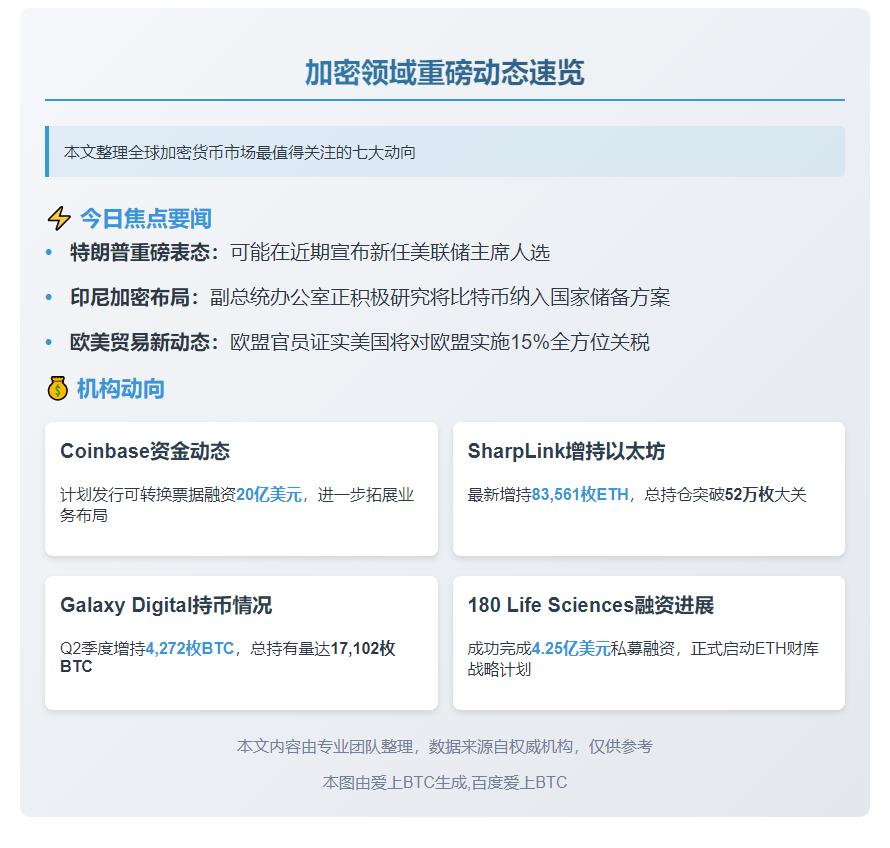Viewport: 890px width, 848px height.
Task: Click the 机构动向 section heading
Action: click(x=120, y=389)
